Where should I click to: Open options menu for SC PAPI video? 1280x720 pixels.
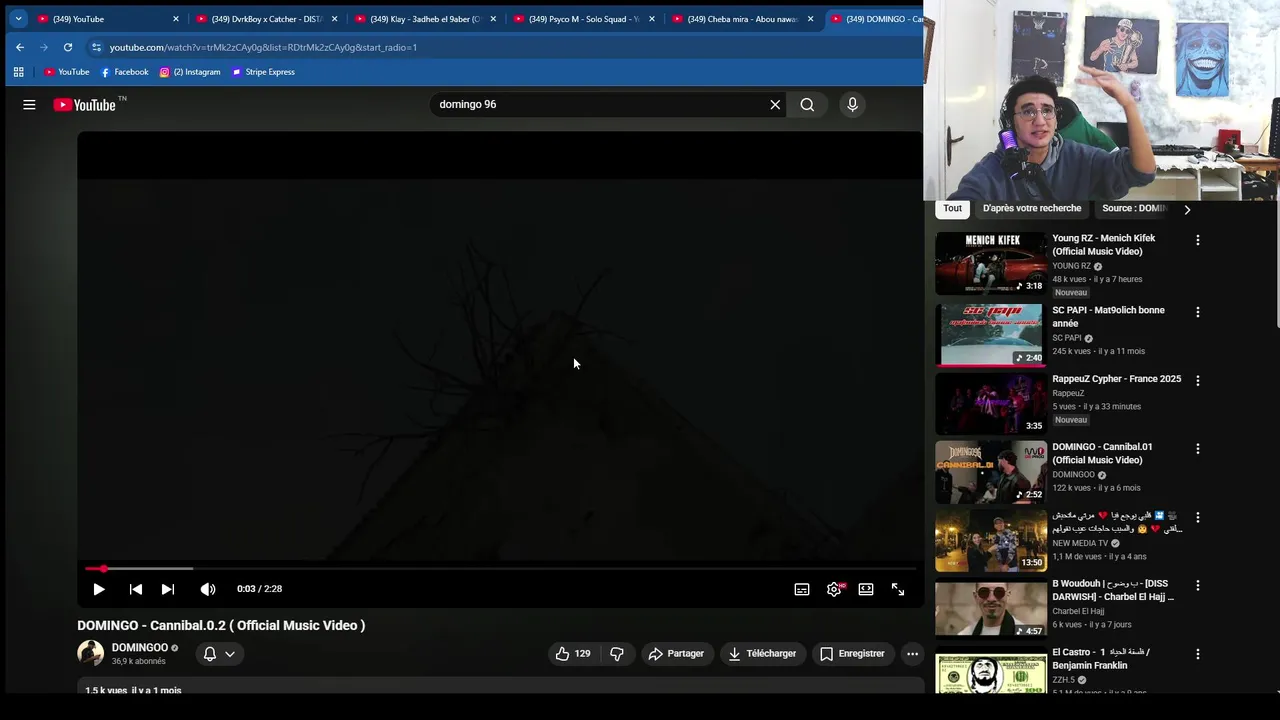point(1198,312)
